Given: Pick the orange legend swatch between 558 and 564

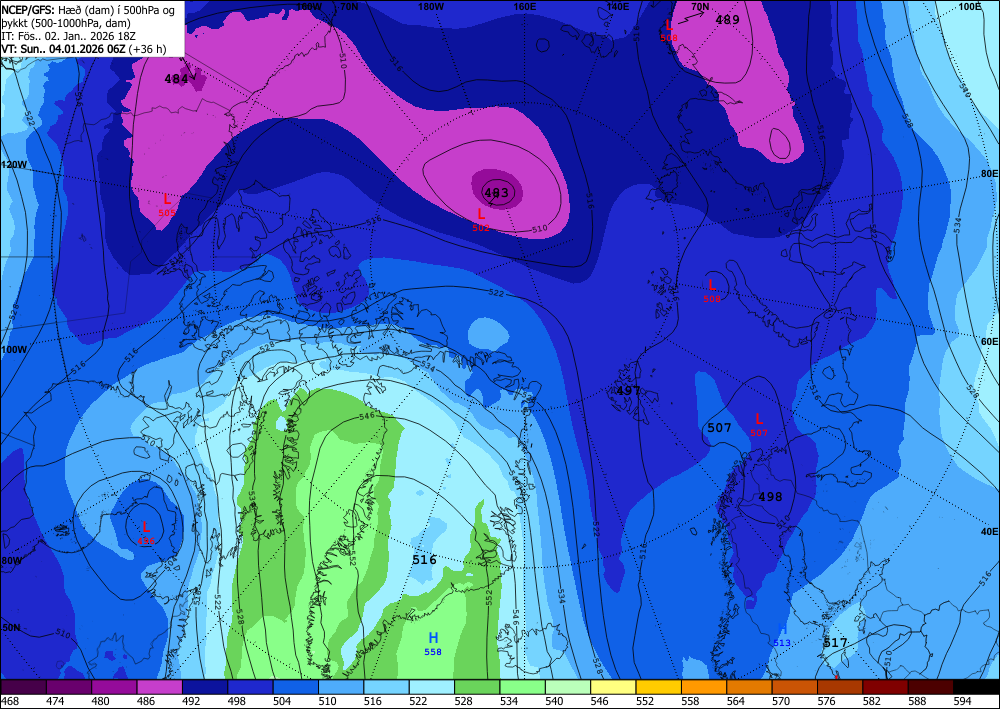Looking at the screenshot, I should [x=704, y=687].
